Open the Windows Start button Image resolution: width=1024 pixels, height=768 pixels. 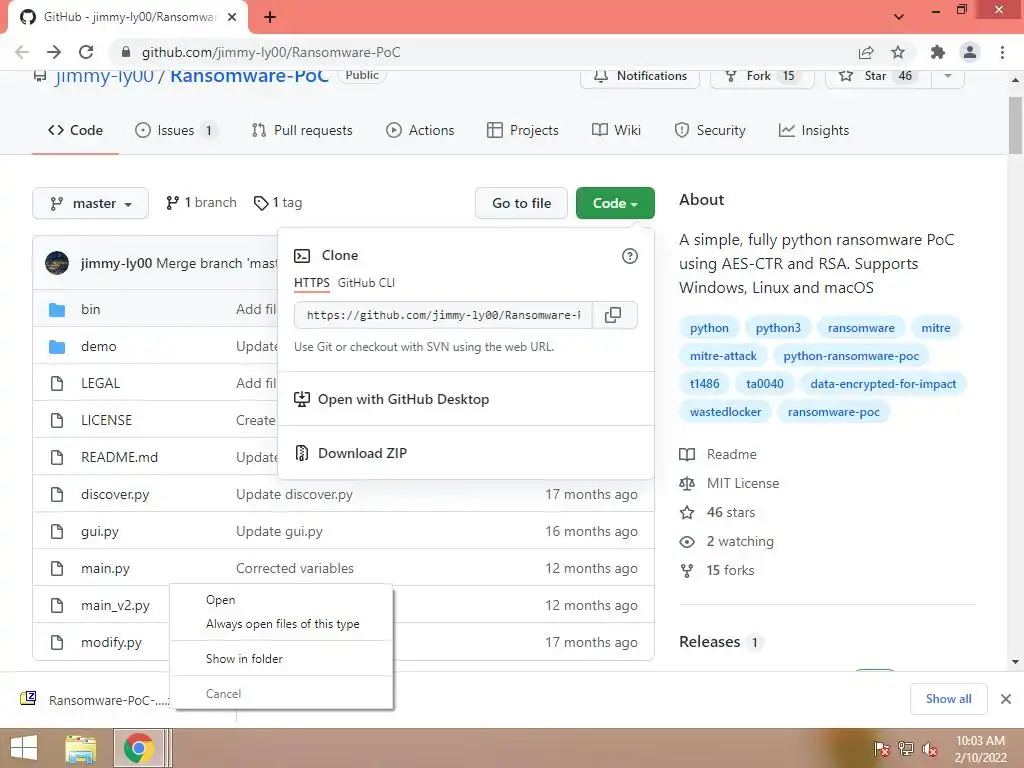tap(24, 748)
